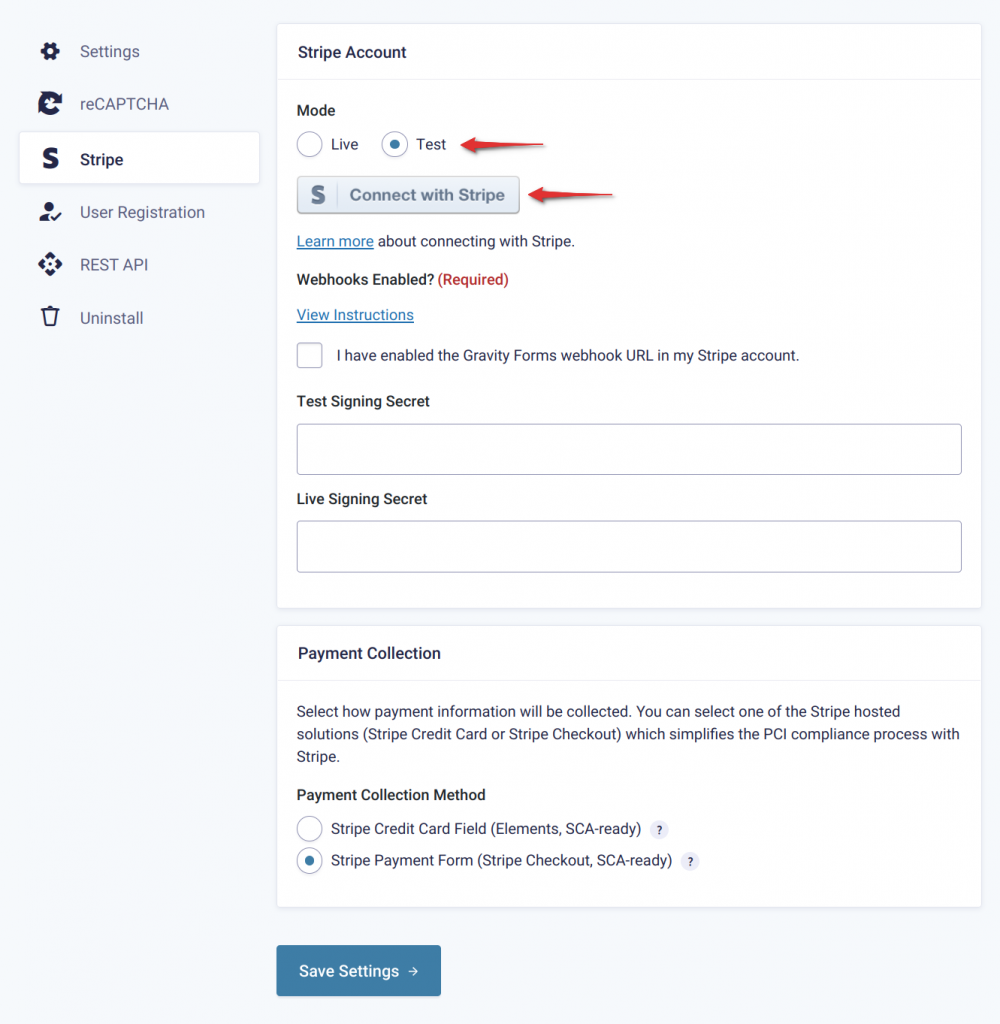Click the reCAPTCHA refresh icon
Screen dimensions: 1000x1024
50,103
